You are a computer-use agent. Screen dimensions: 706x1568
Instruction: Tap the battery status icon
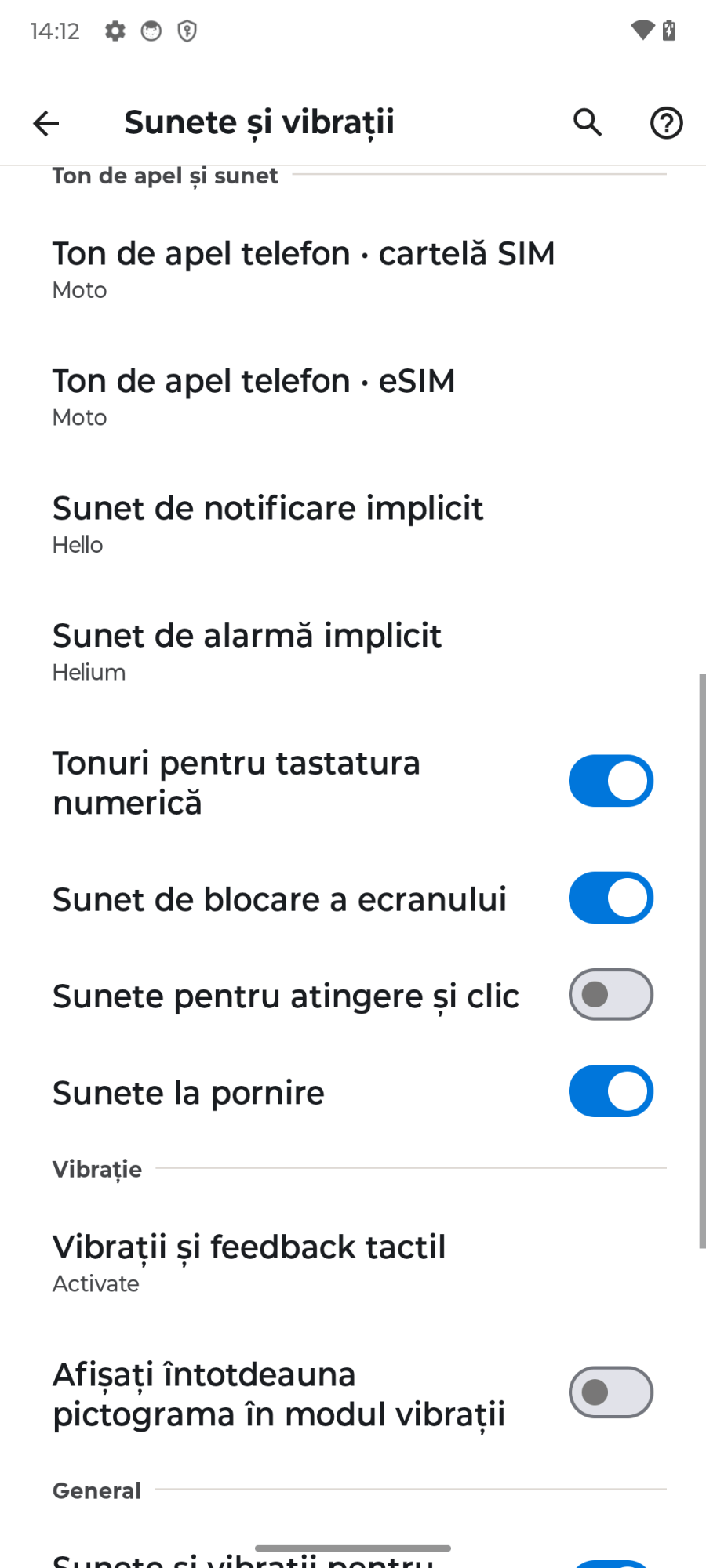point(669,31)
